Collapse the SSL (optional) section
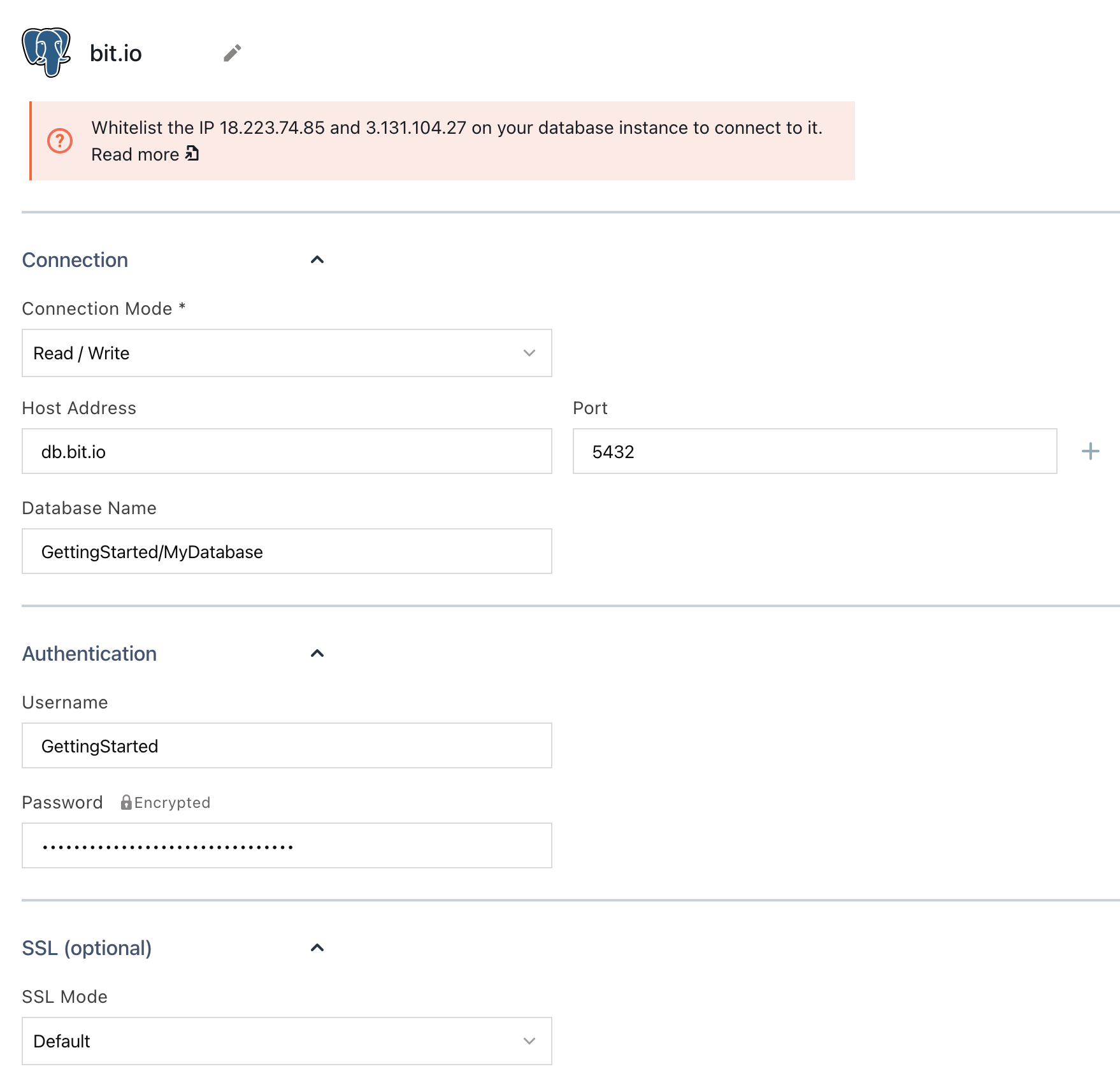Screen dimensions: 1120x1078 [317, 947]
